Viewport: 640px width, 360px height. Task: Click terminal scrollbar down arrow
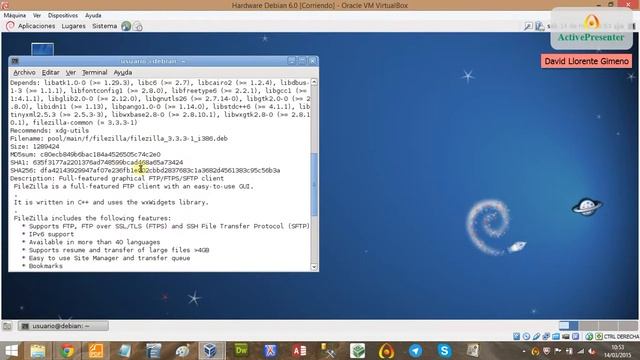point(314,267)
